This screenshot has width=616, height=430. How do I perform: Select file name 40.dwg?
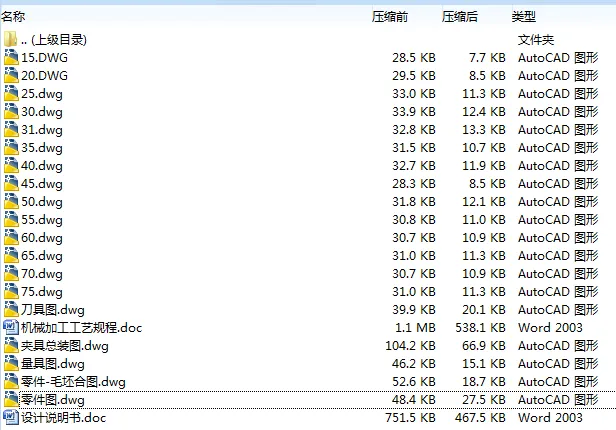click(42, 167)
